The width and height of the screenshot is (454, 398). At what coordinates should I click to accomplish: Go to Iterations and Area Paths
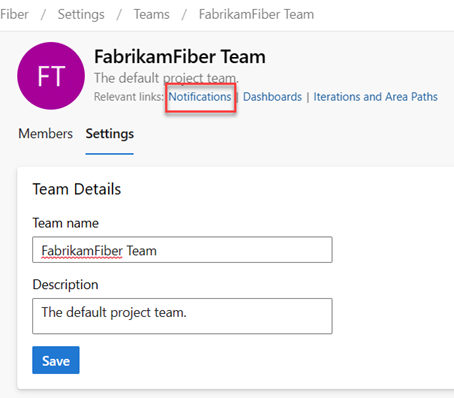375,97
